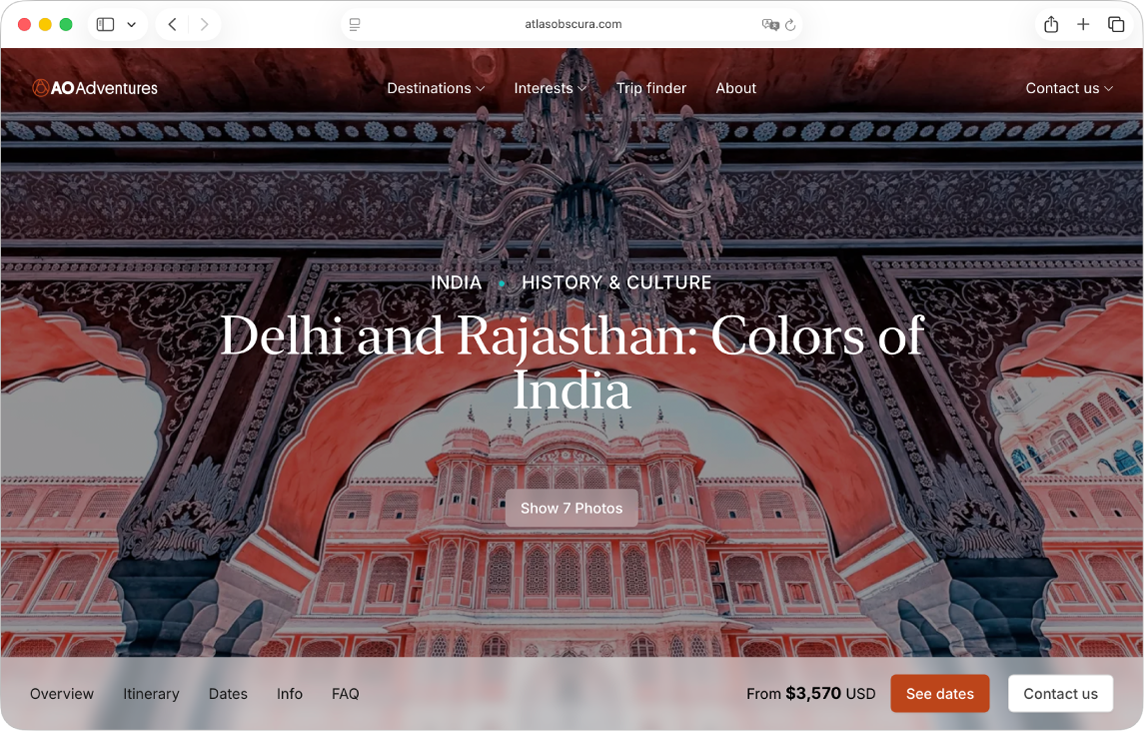Click the See dates button
The height and width of the screenshot is (732, 1146).
939,693
